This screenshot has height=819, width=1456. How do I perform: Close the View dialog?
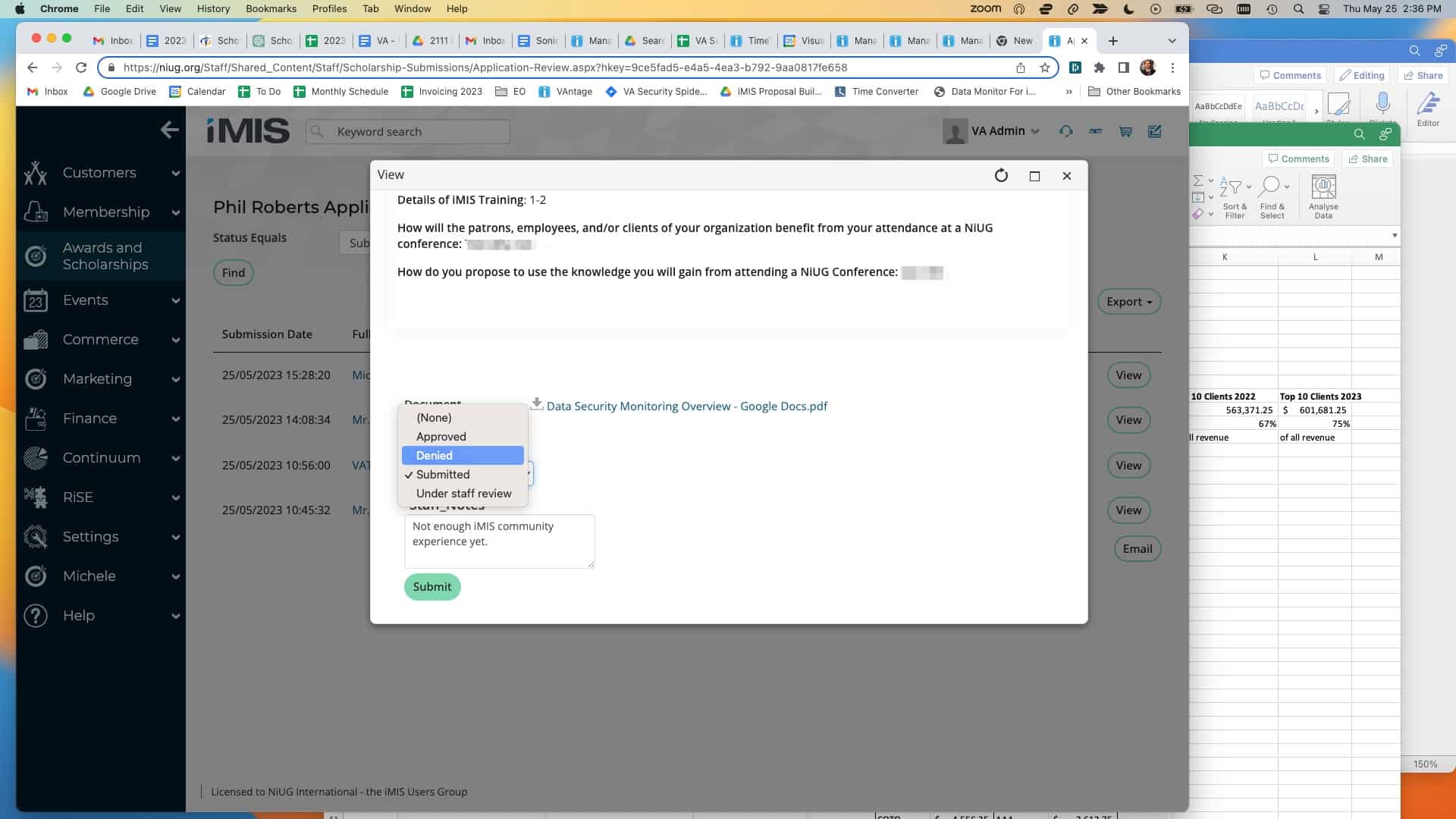1067,176
